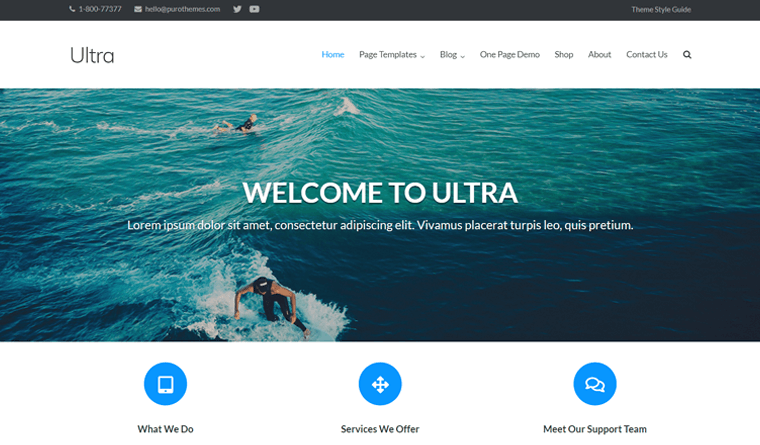This screenshot has width=760, height=445.
Task: Open the Blog menu item
Action: pos(448,54)
